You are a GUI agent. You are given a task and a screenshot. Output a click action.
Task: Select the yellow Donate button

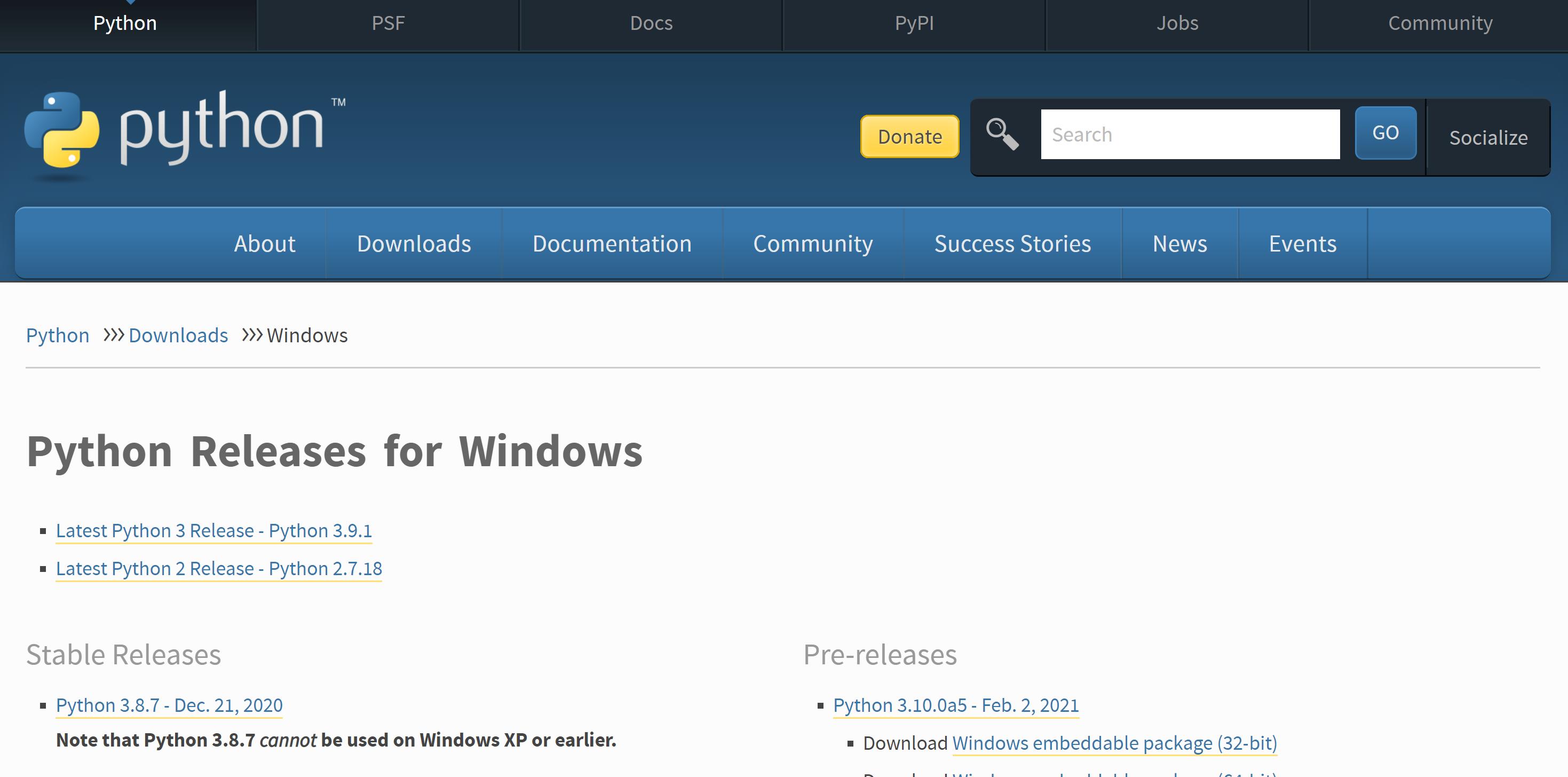tap(909, 136)
